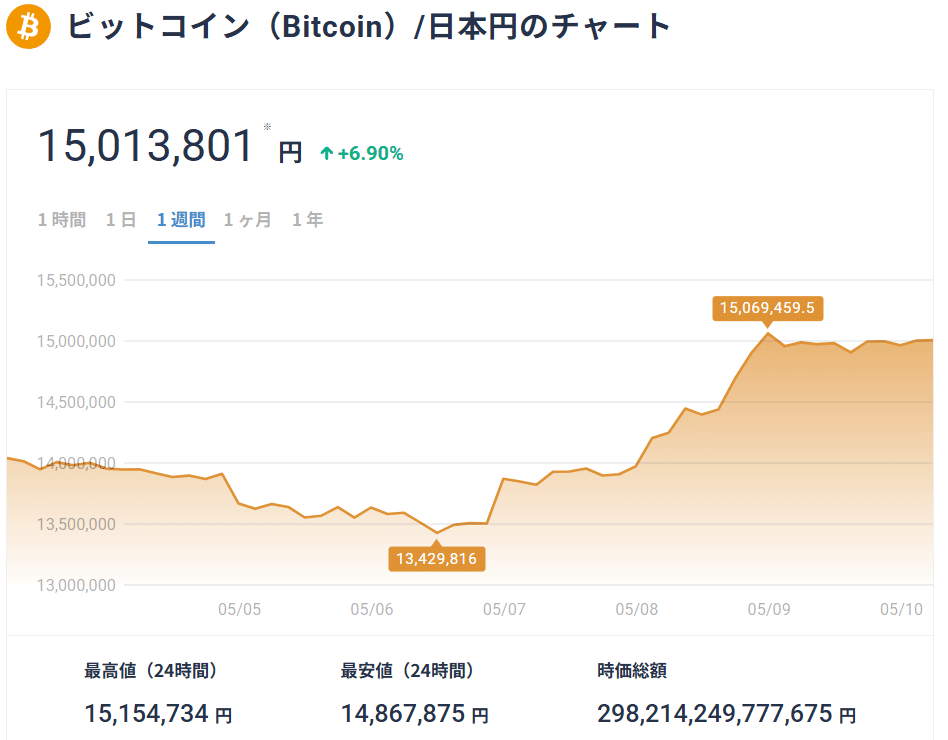Click the 時価総額 market cap value
948x740 pixels.
[723, 714]
